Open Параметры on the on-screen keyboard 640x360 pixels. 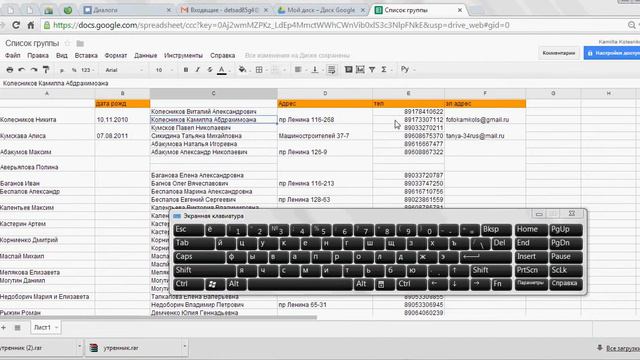click(531, 284)
